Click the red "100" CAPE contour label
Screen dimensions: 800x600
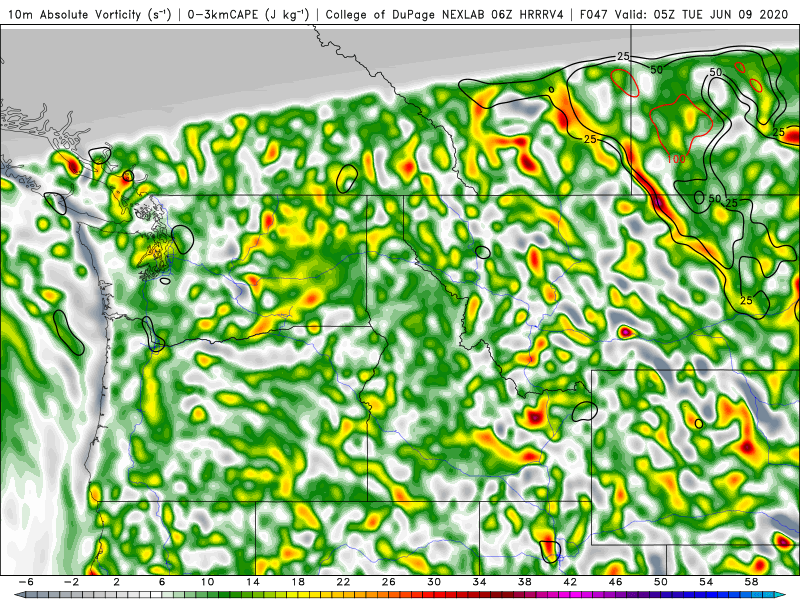676,159
